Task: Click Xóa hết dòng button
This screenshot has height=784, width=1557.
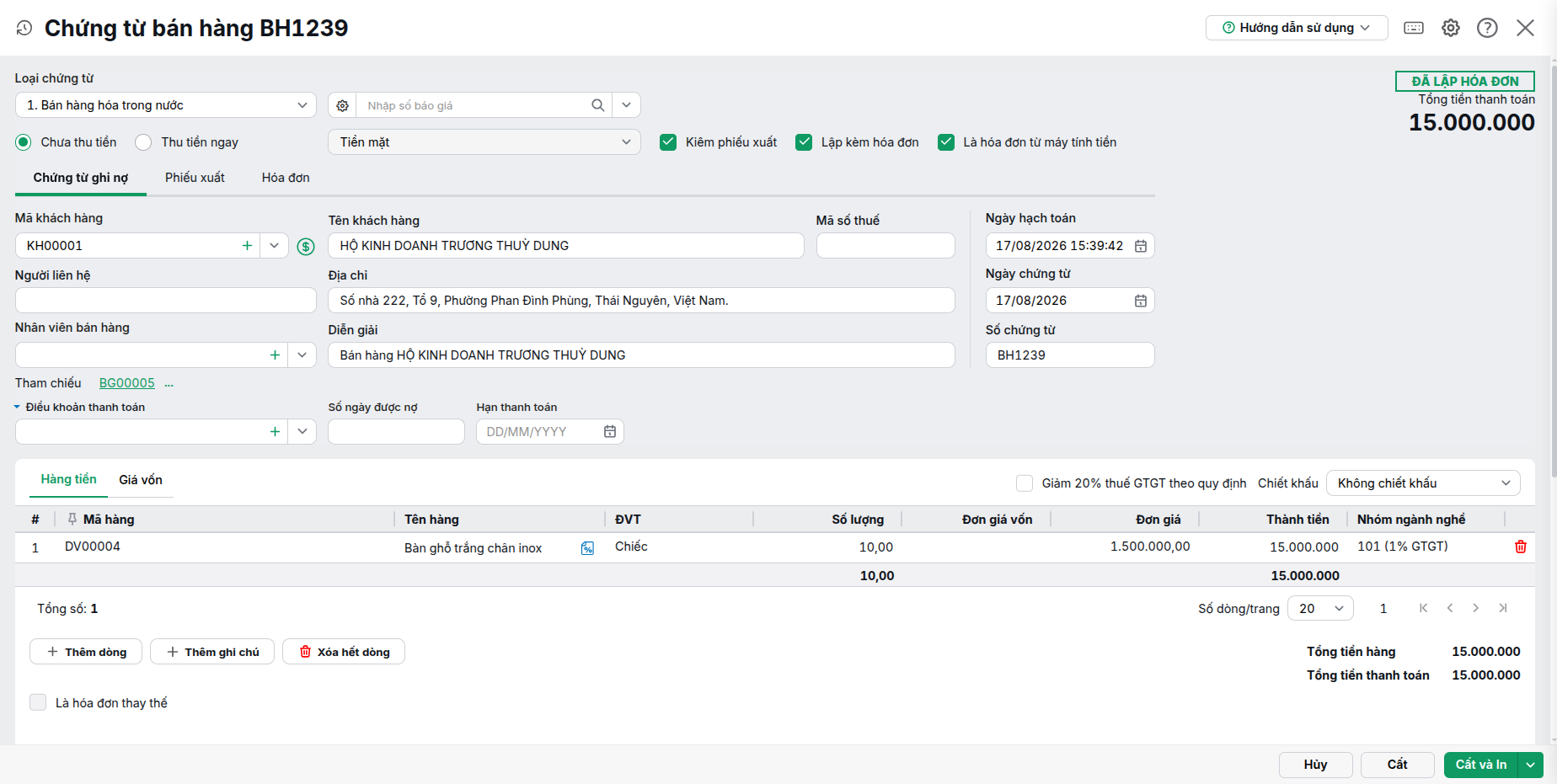Action: coord(344,652)
